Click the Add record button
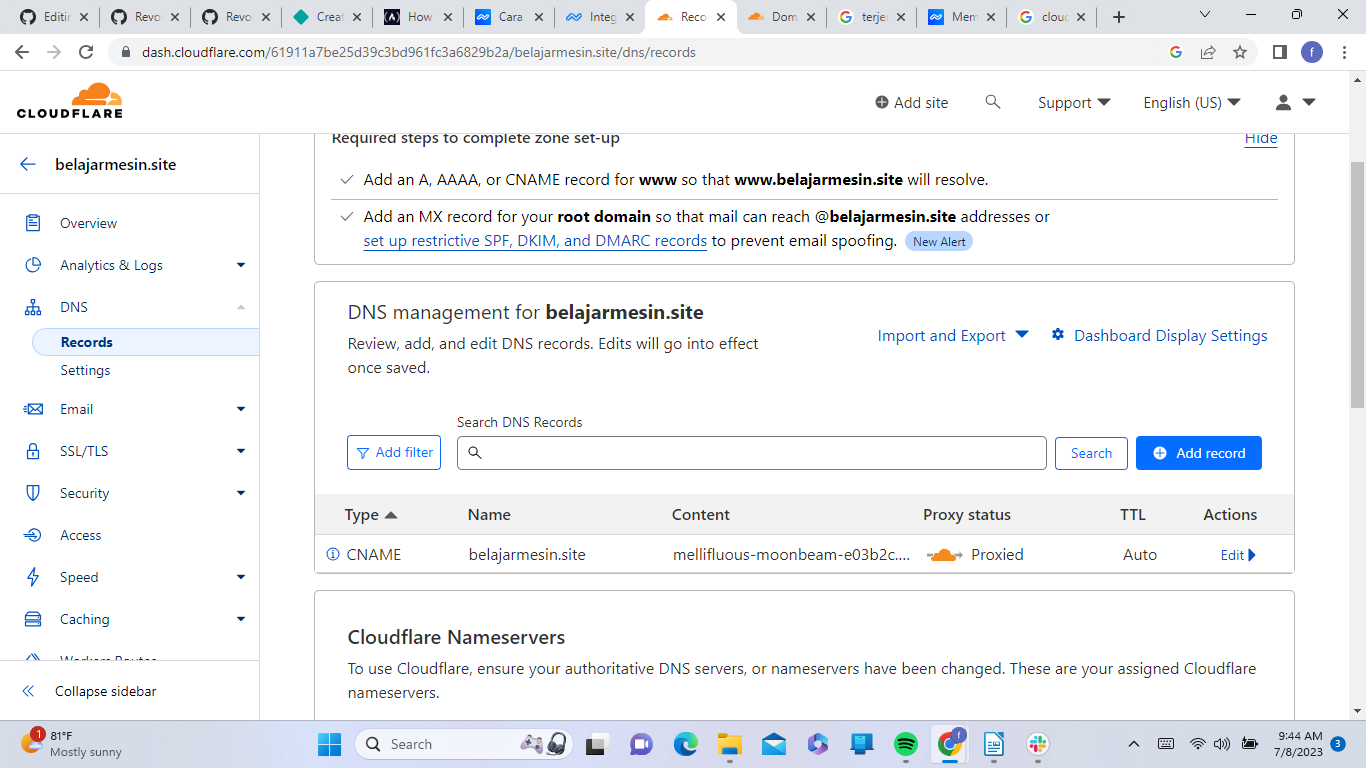This screenshot has width=1366, height=768. click(x=1198, y=453)
